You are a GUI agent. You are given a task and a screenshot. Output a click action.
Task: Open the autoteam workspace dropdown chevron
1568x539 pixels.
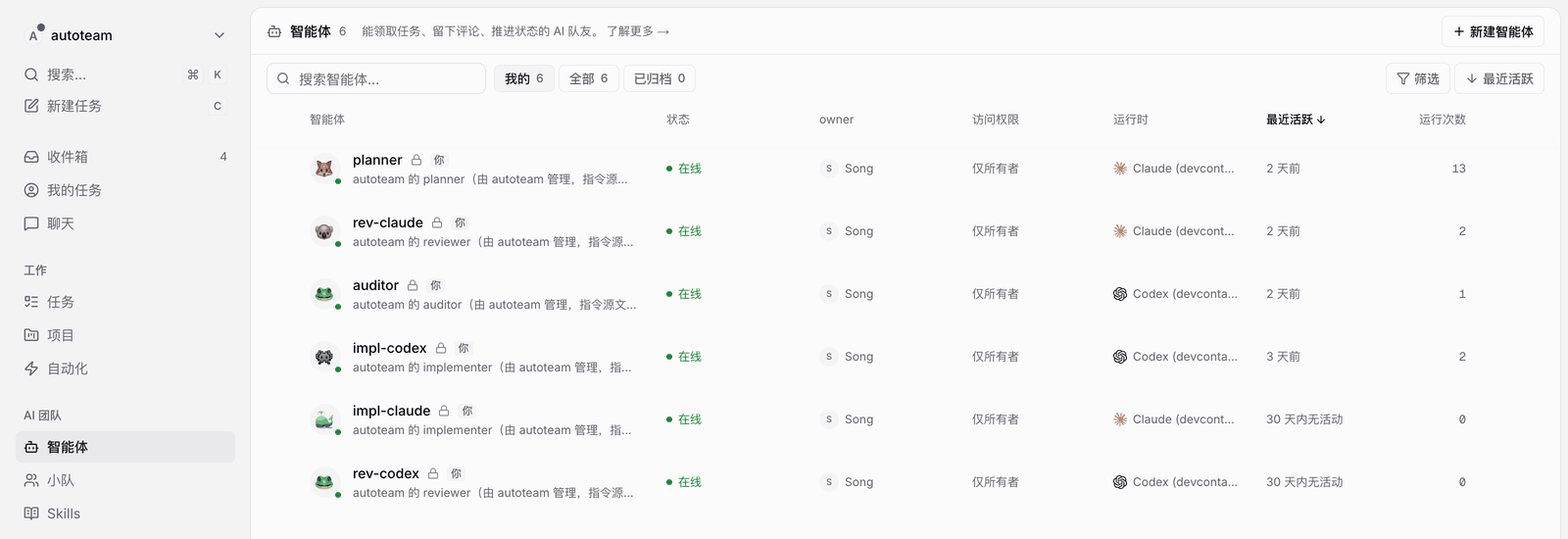[220, 35]
